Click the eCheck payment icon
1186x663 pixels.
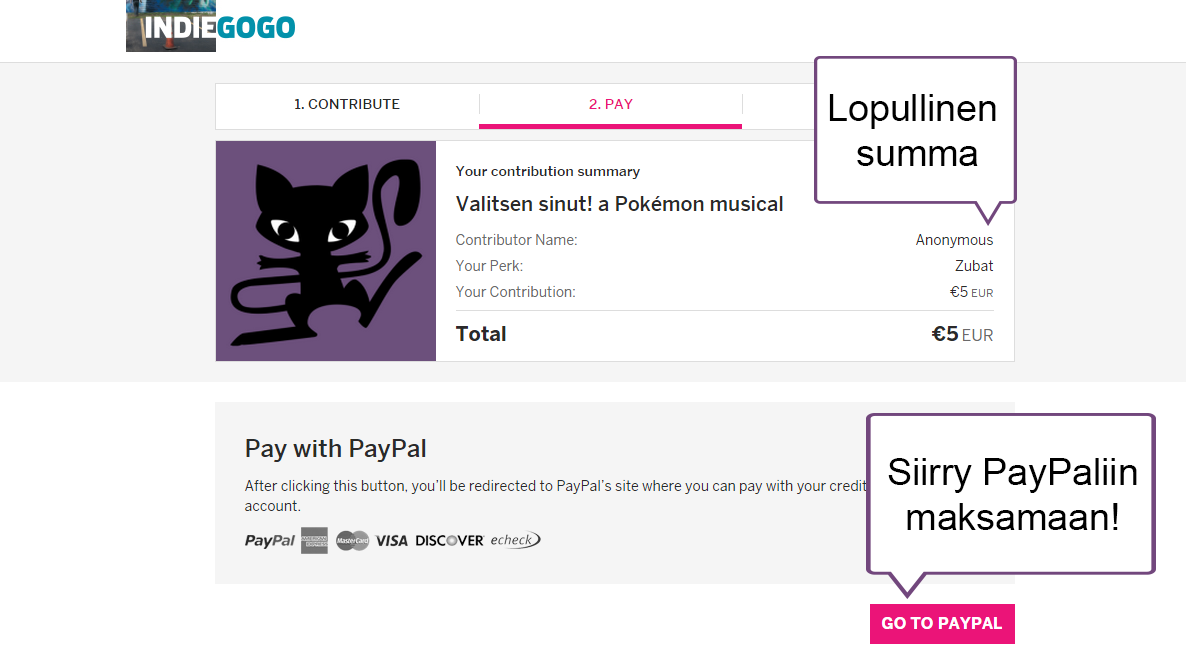point(515,540)
